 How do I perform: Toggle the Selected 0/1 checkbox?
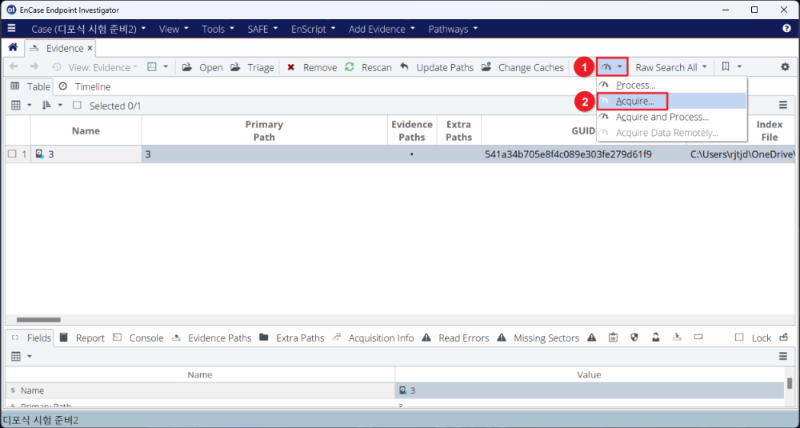[x=77, y=105]
